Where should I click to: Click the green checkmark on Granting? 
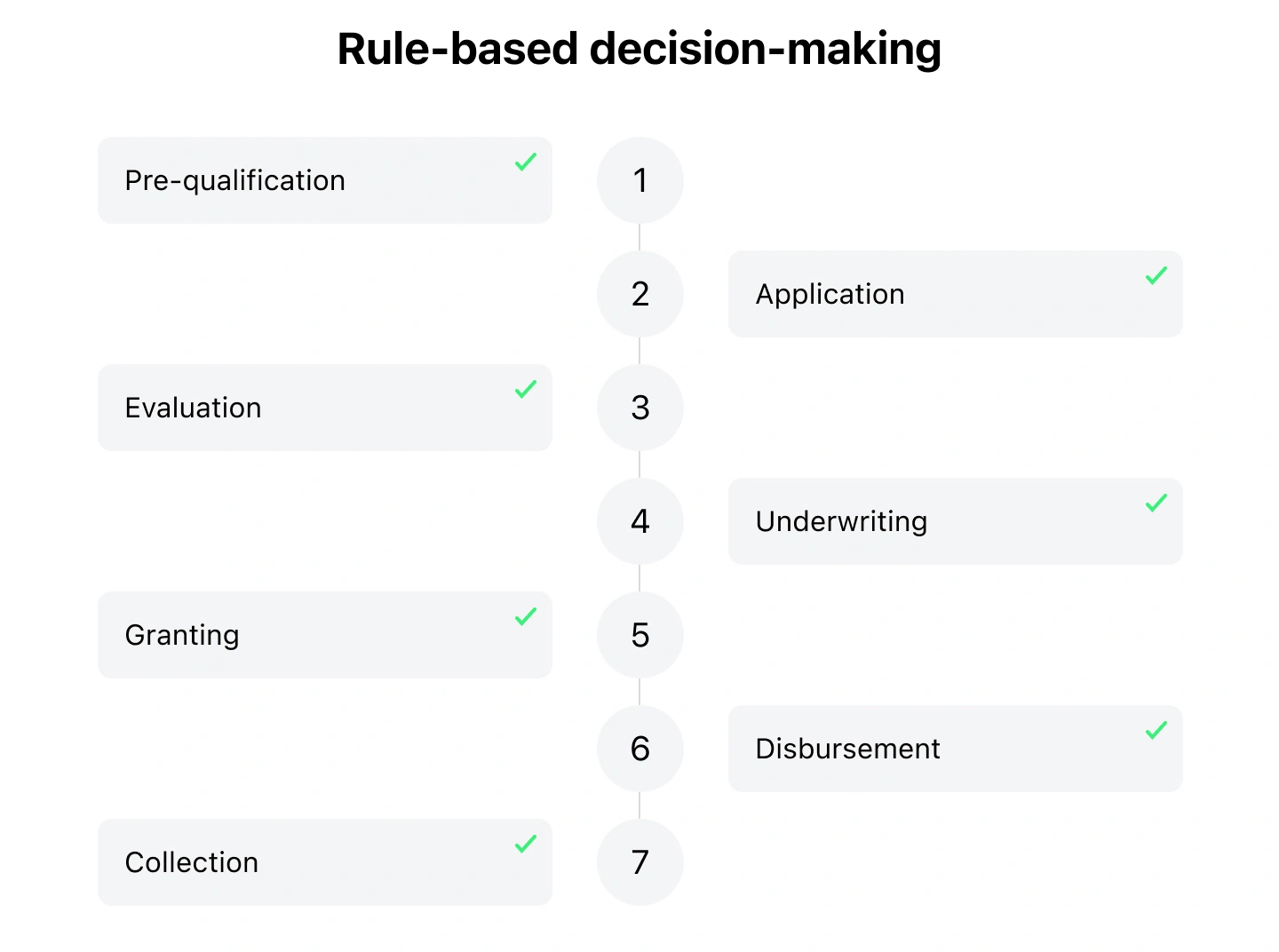tap(526, 617)
